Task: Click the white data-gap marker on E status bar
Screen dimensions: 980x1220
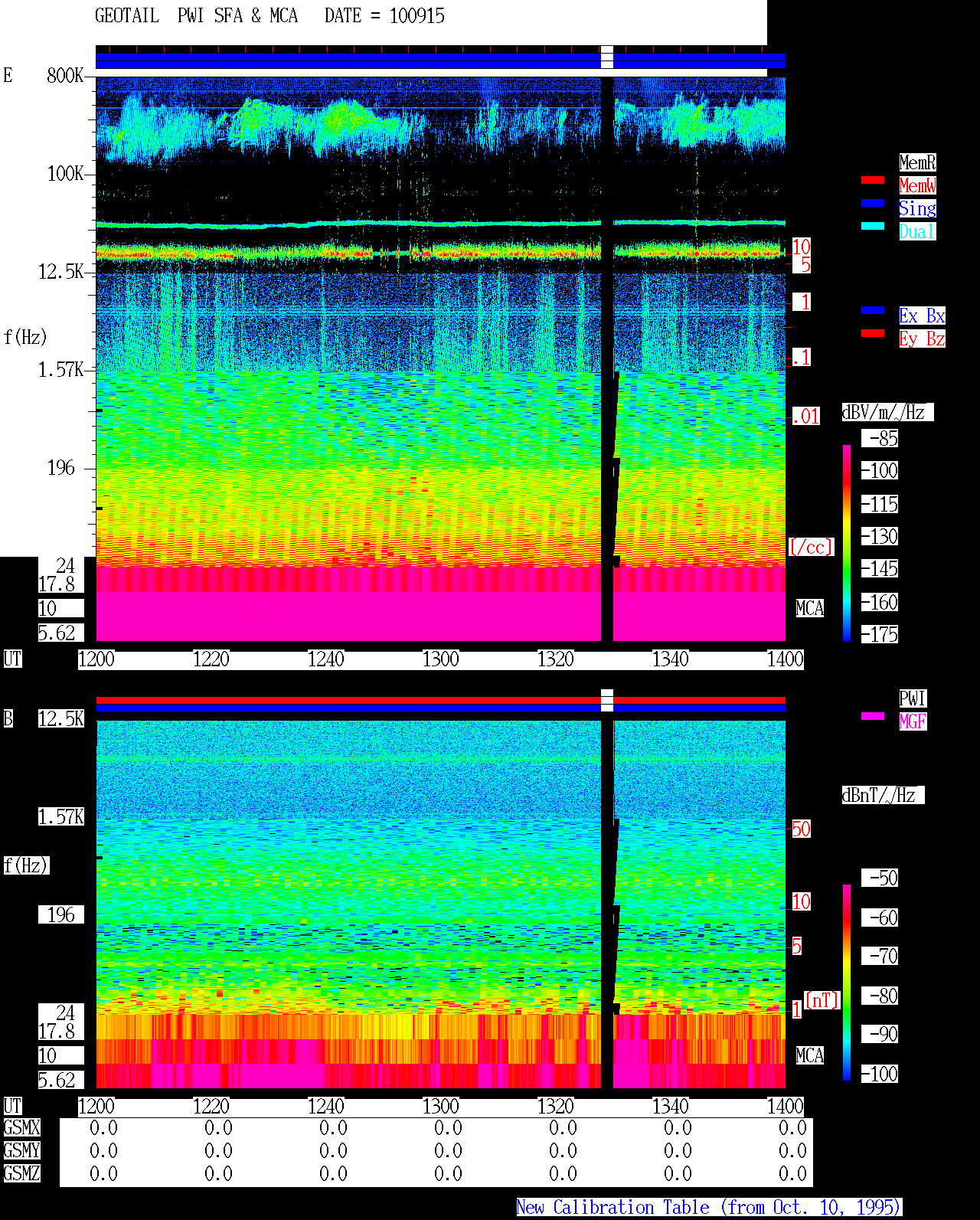Action: click(607, 57)
